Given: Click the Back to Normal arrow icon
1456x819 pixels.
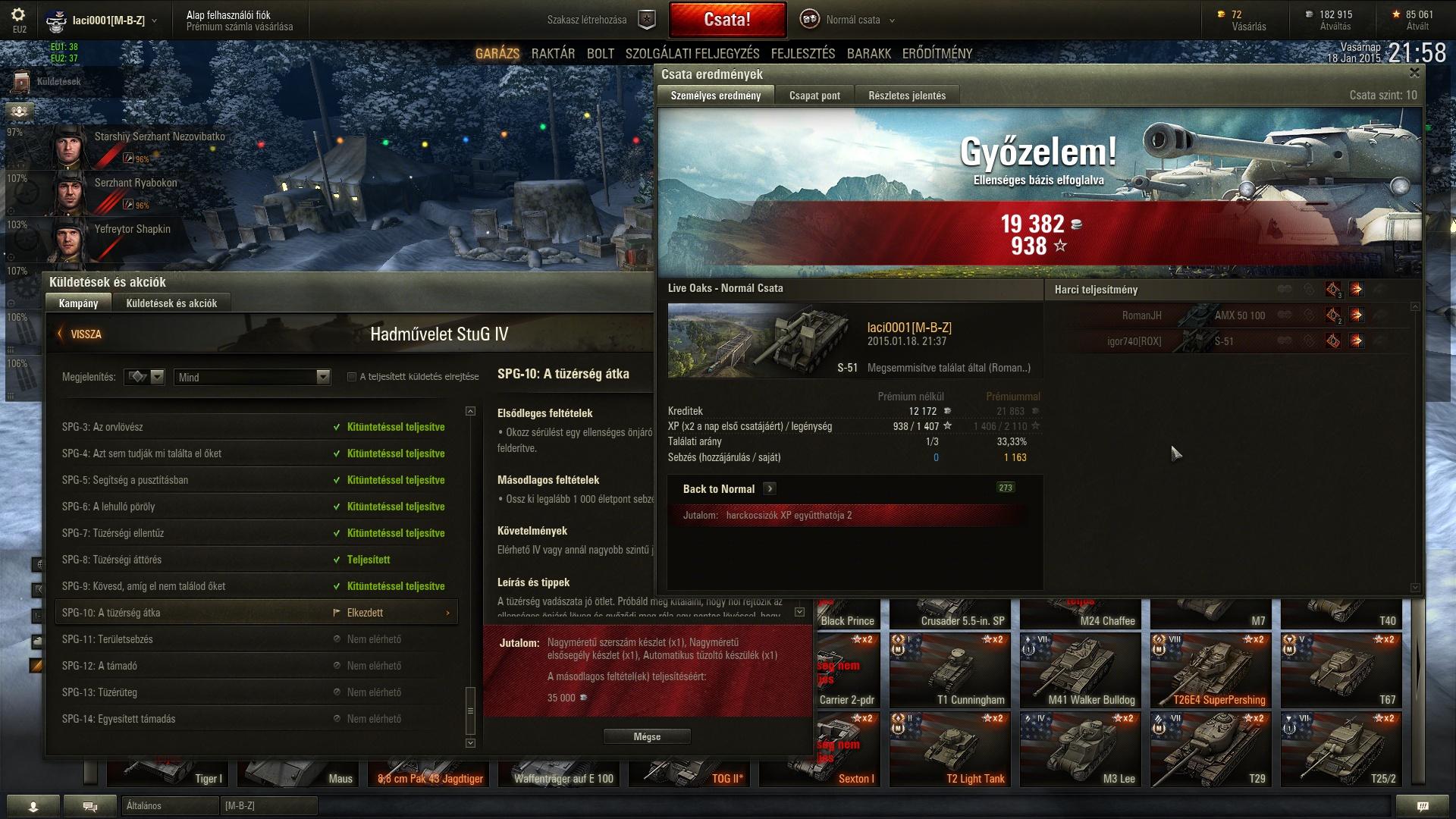Looking at the screenshot, I should pyautogui.click(x=770, y=489).
